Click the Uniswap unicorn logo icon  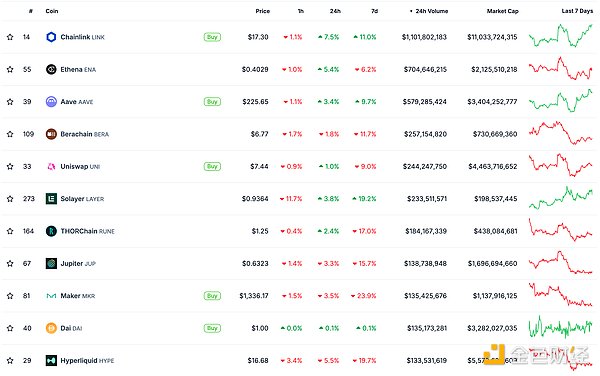(51, 166)
